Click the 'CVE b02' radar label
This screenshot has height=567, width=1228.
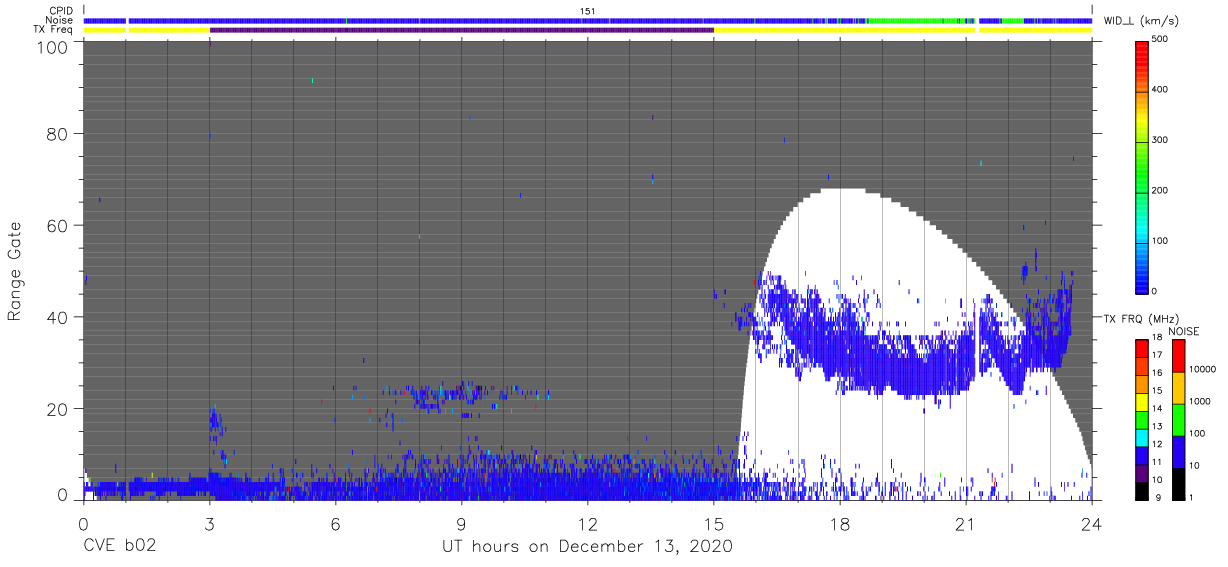[119, 547]
